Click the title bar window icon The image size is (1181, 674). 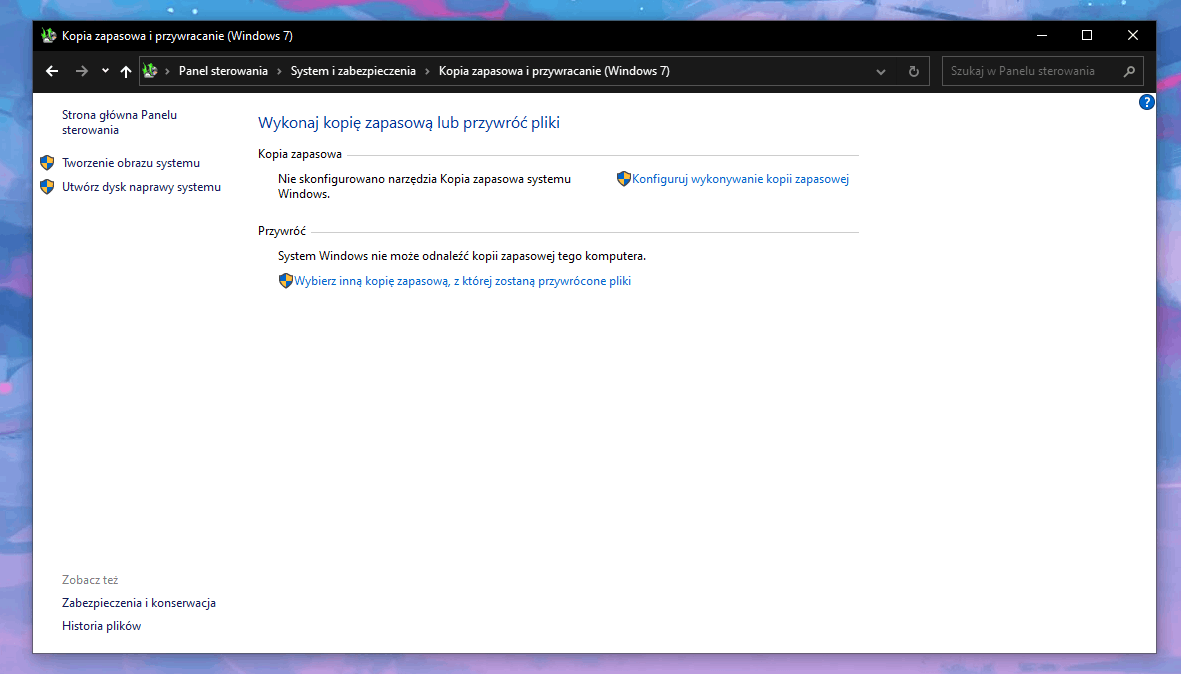pyautogui.click(x=49, y=35)
